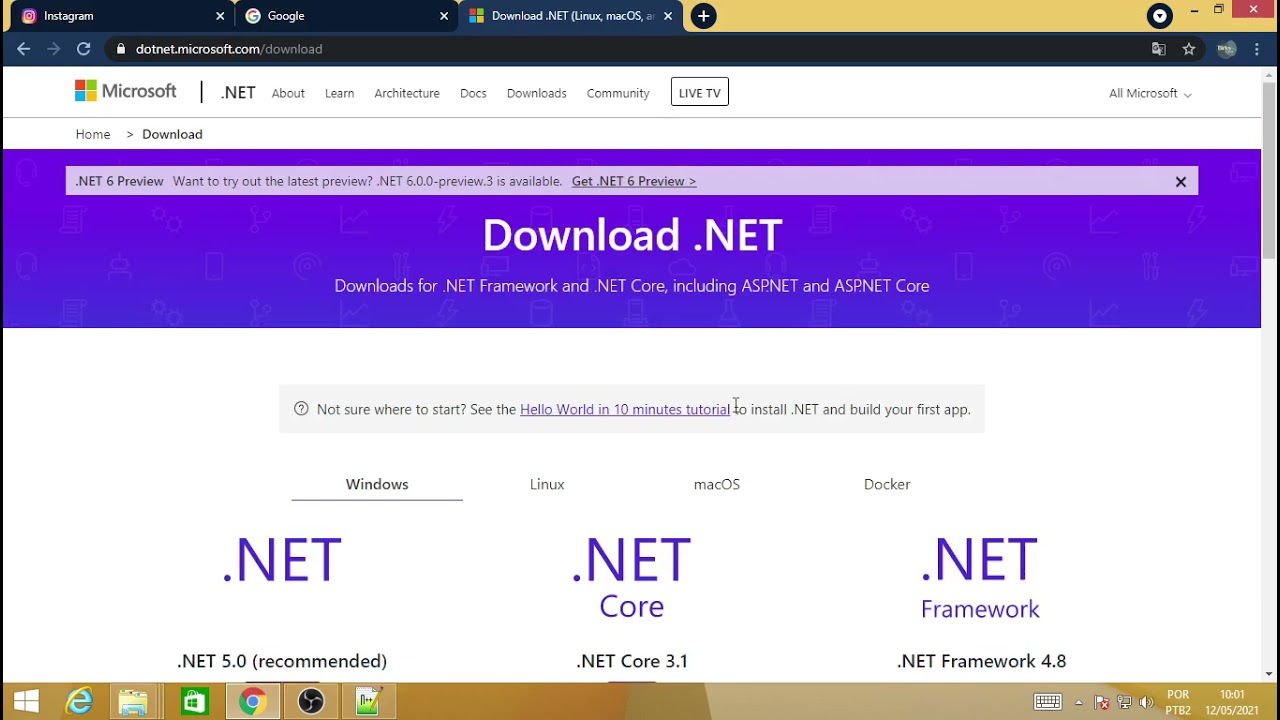Image resolution: width=1280 pixels, height=720 pixels.
Task: Close the Instagram tab
Action: point(220,16)
